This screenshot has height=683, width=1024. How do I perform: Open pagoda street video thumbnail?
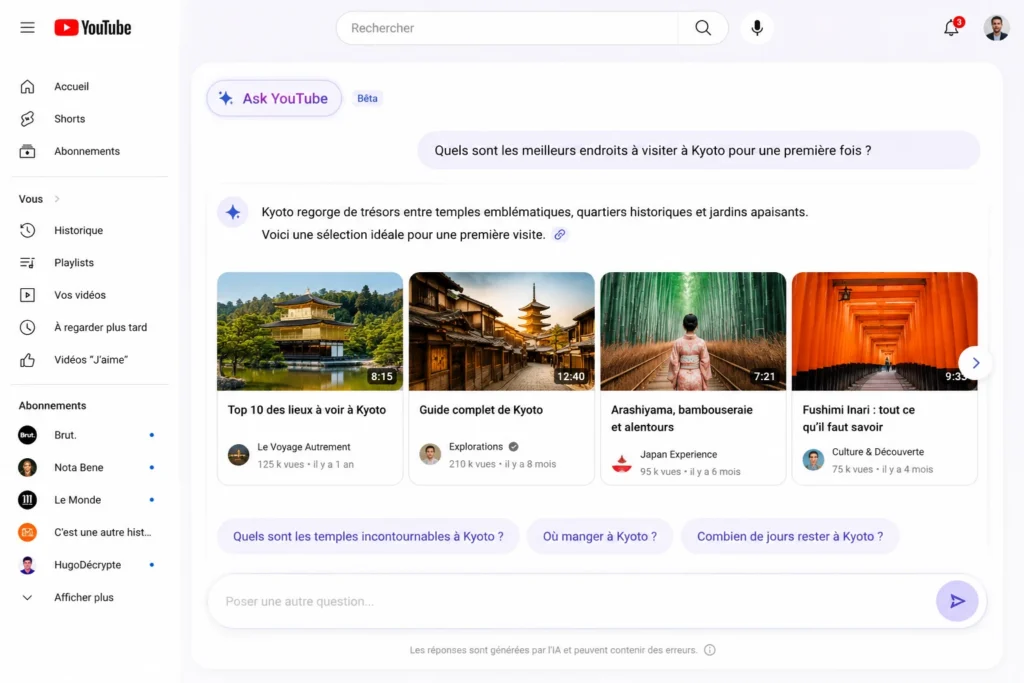(502, 331)
